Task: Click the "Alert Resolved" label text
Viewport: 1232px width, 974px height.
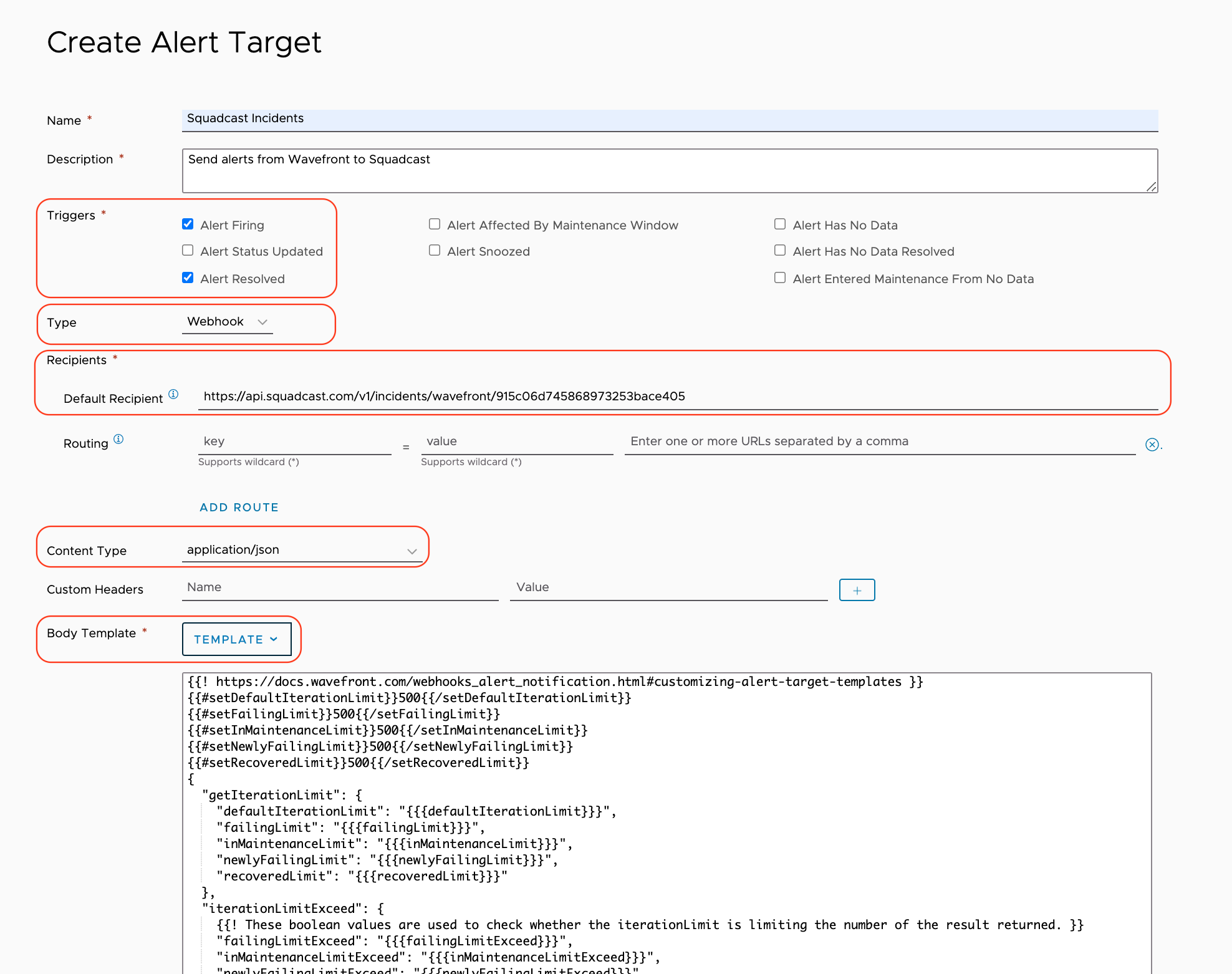Action: point(243,279)
